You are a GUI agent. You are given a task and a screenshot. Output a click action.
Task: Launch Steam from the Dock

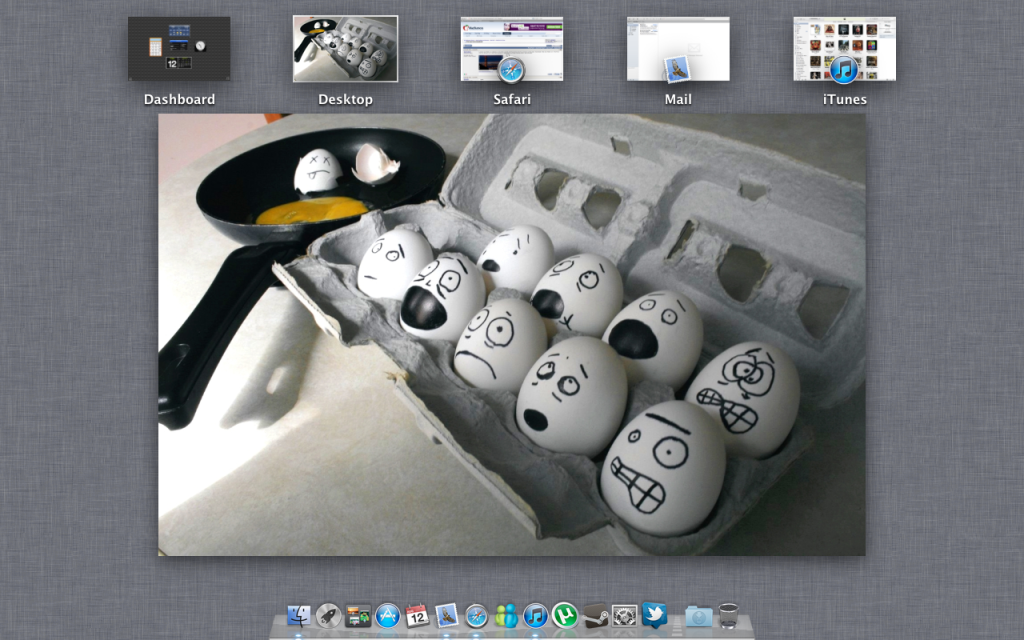595,615
